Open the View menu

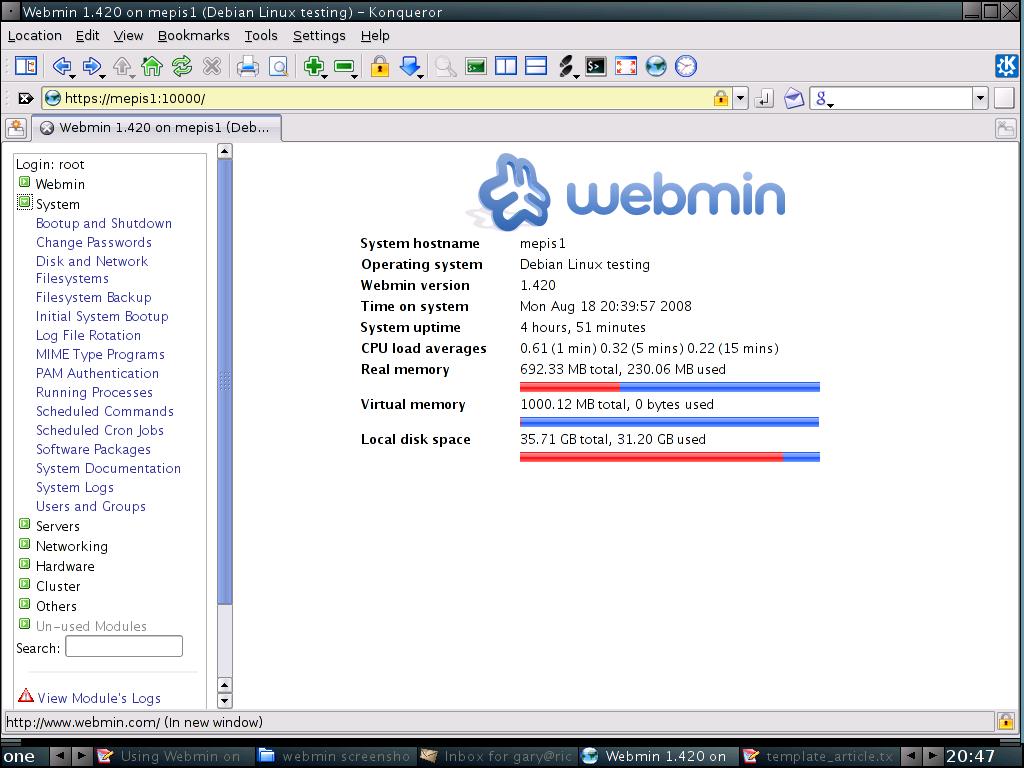(x=128, y=36)
